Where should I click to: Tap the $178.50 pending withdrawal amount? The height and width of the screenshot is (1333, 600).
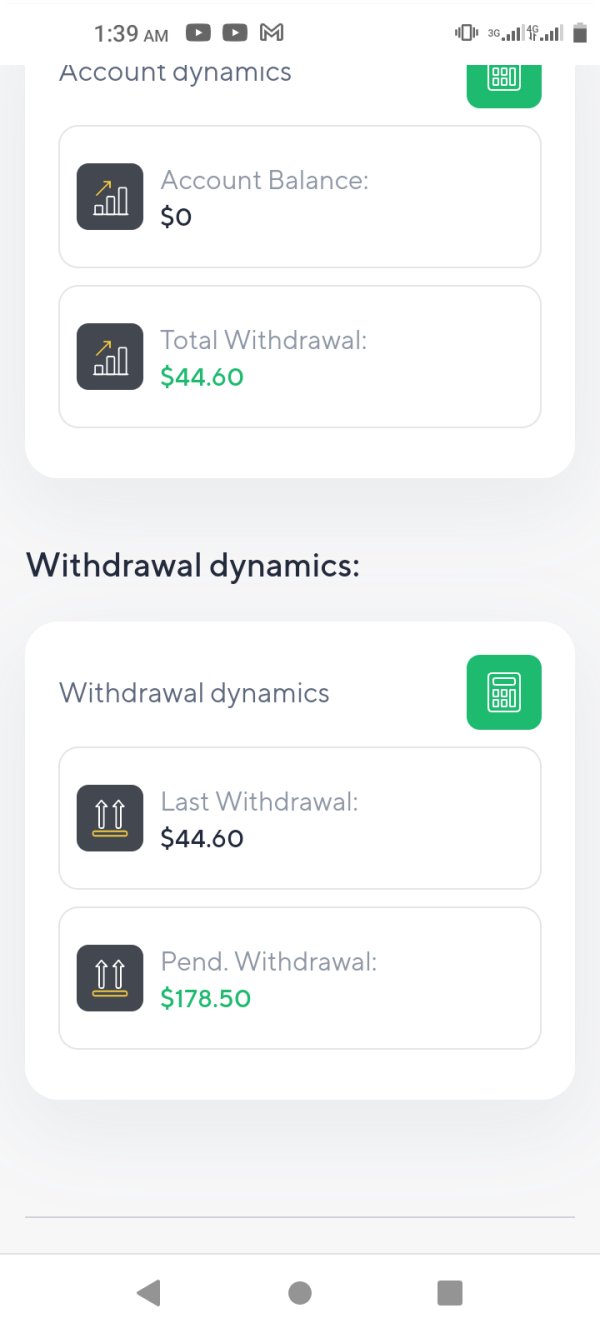click(x=206, y=998)
